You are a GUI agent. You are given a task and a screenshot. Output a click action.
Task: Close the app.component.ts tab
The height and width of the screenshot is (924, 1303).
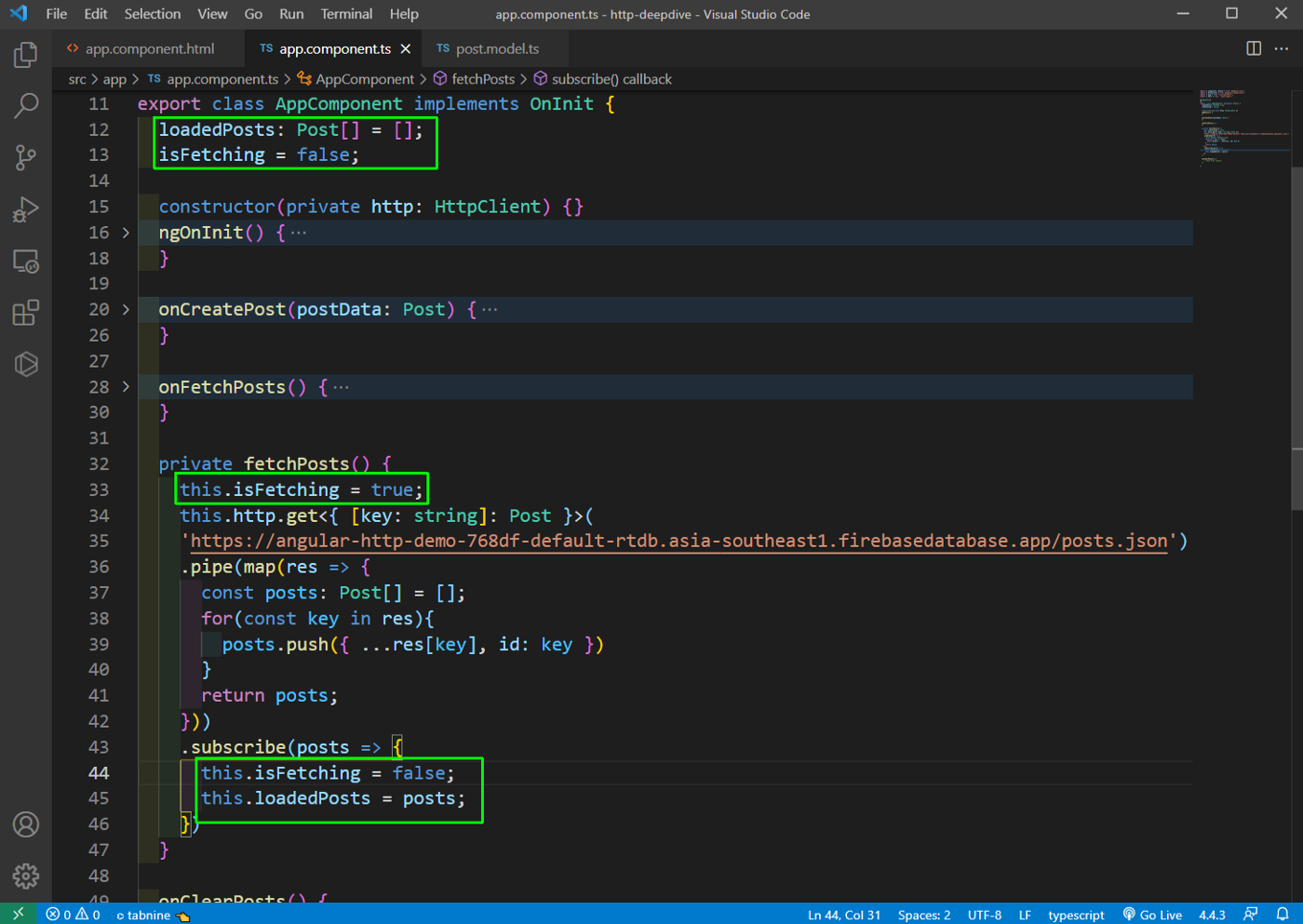tap(406, 48)
